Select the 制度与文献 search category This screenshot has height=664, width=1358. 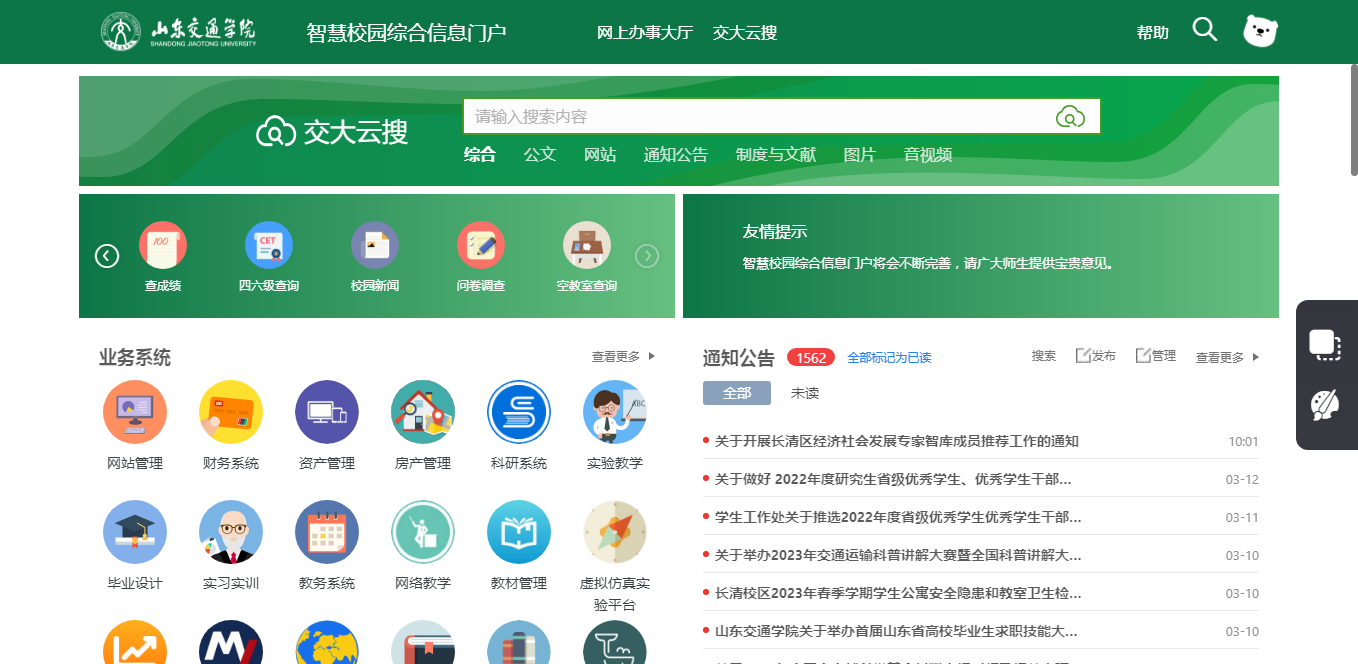tap(775, 154)
